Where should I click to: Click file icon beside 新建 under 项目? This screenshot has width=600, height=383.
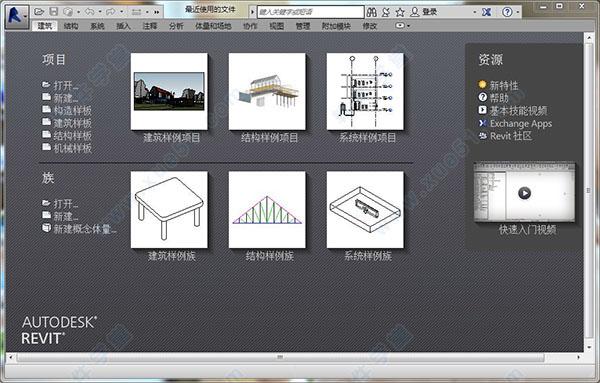tap(46, 97)
